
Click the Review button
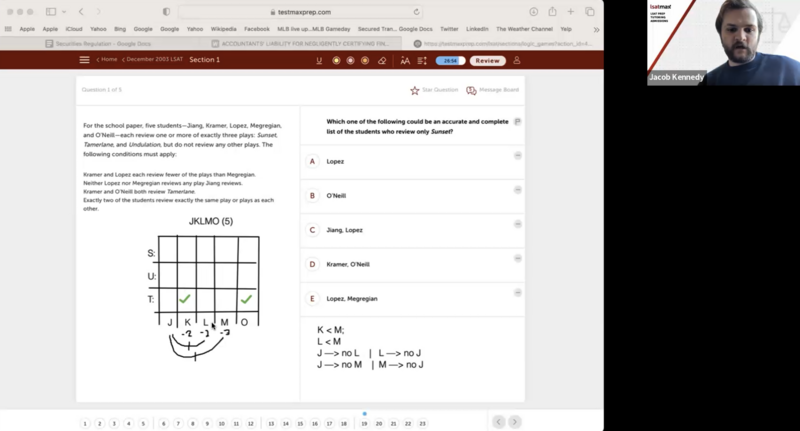click(x=487, y=61)
